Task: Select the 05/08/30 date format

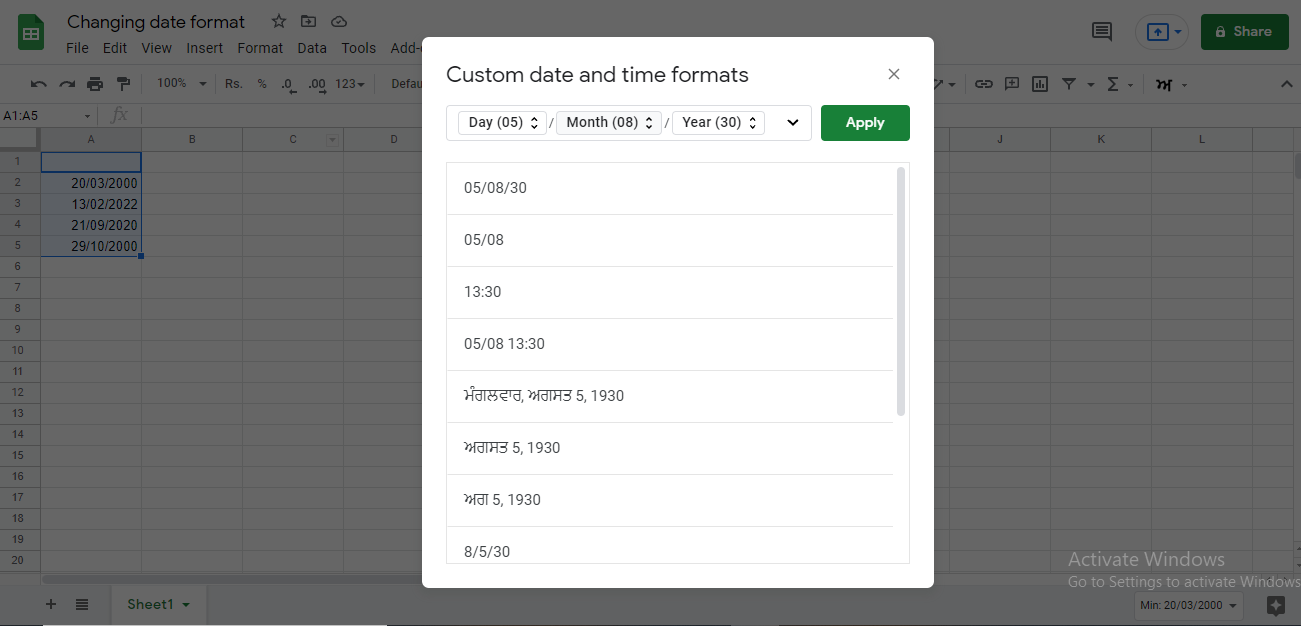Action: [x=495, y=188]
